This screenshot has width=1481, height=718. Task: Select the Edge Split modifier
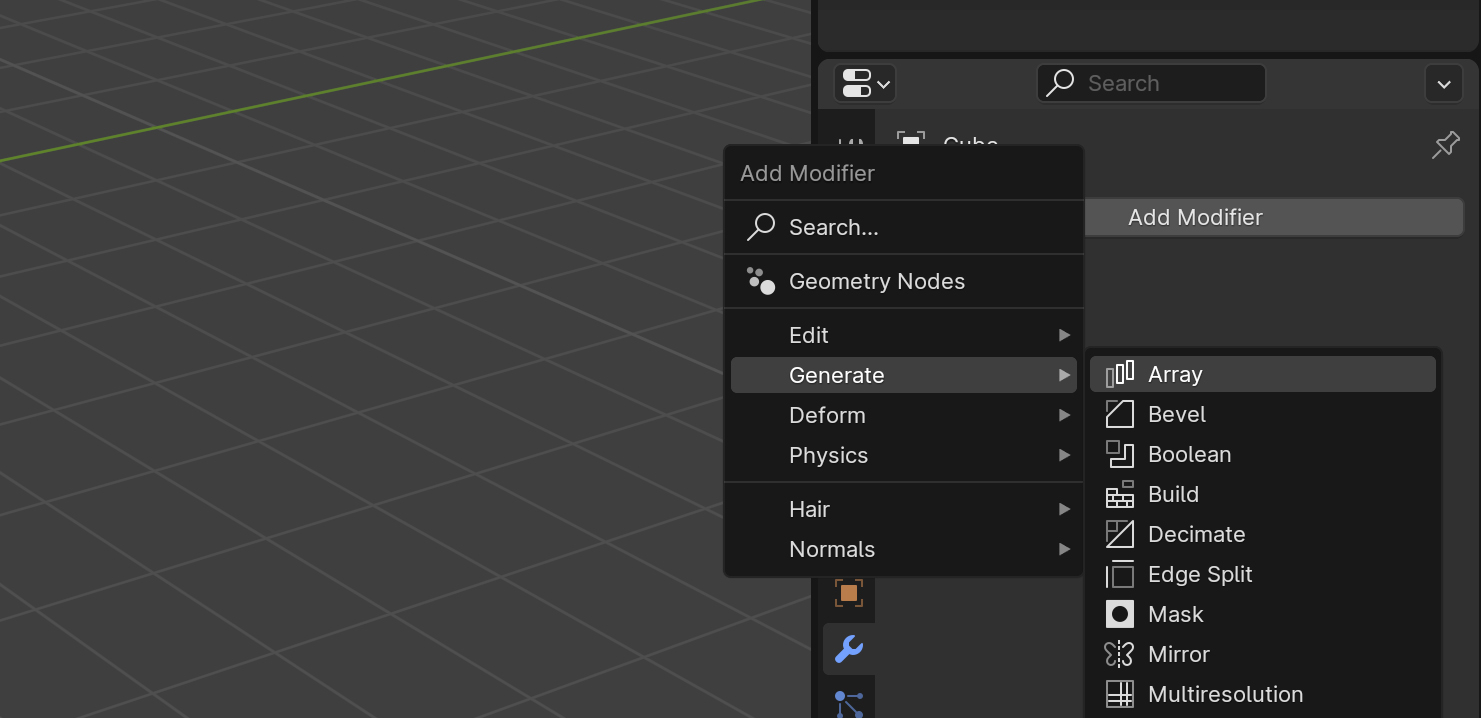pos(1262,574)
